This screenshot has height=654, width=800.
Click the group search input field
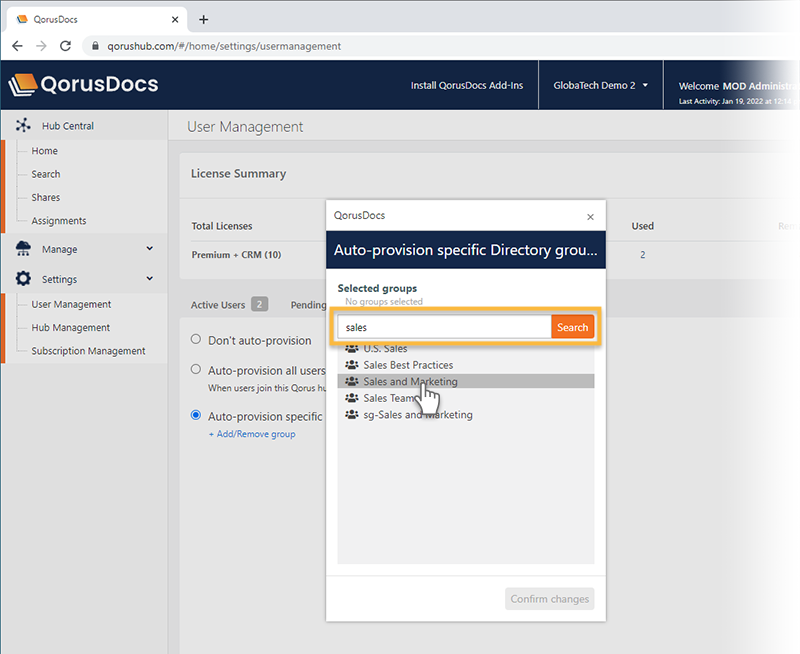[x=444, y=327]
